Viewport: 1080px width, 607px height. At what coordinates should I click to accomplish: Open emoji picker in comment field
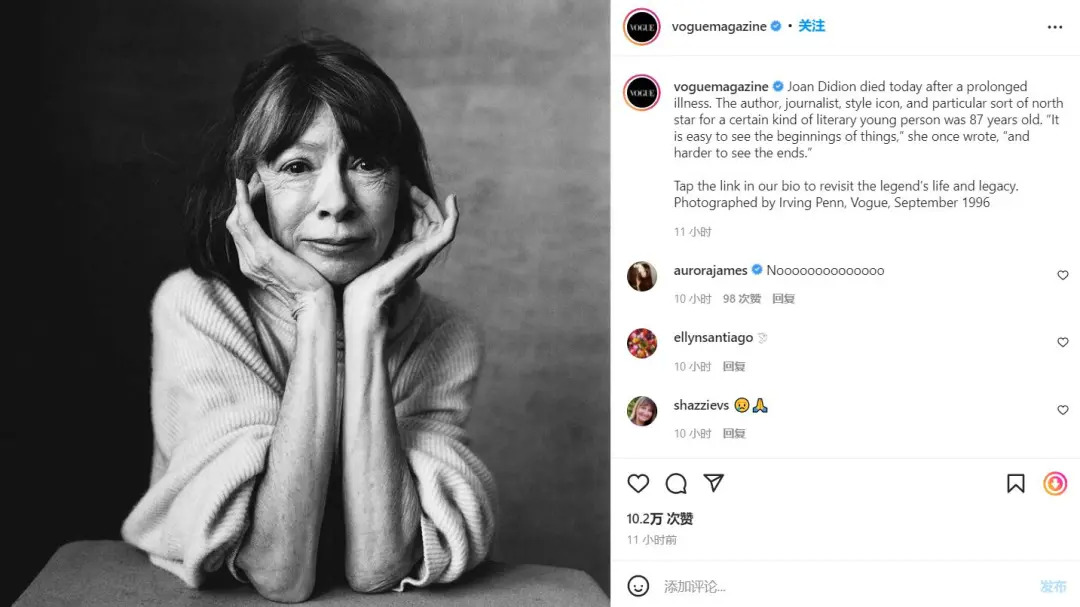[638, 586]
